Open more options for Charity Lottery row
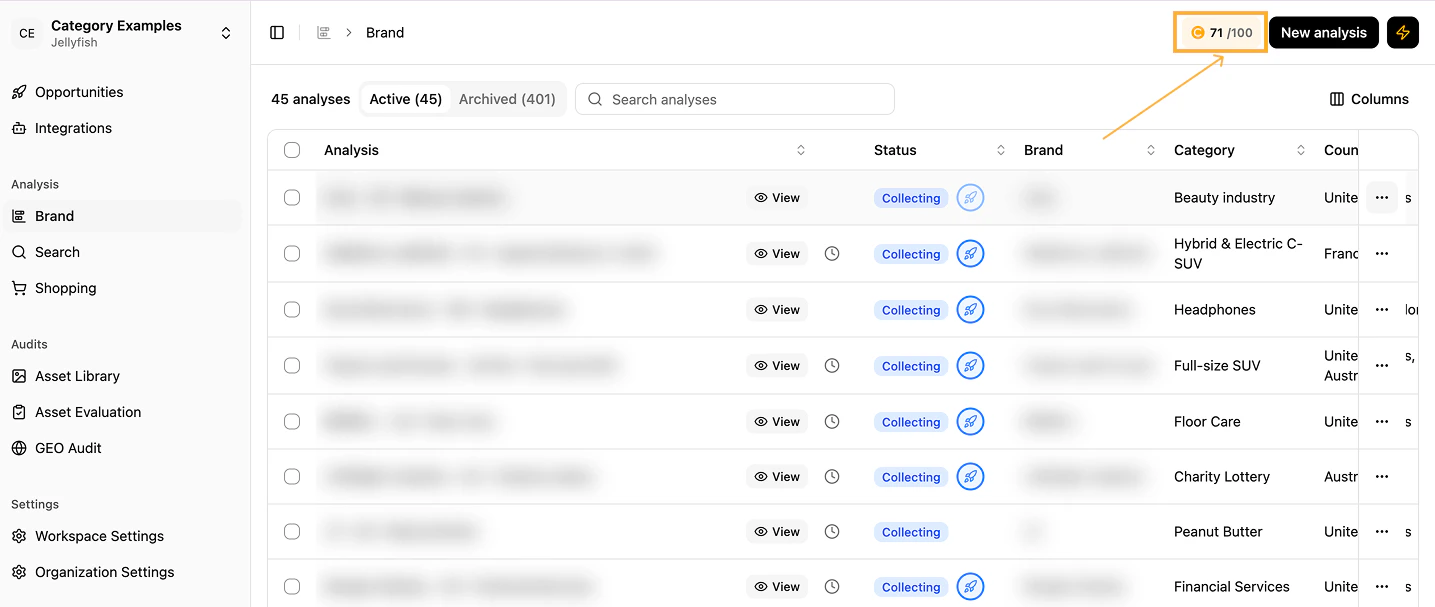Image resolution: width=1435 pixels, height=607 pixels. [1382, 477]
